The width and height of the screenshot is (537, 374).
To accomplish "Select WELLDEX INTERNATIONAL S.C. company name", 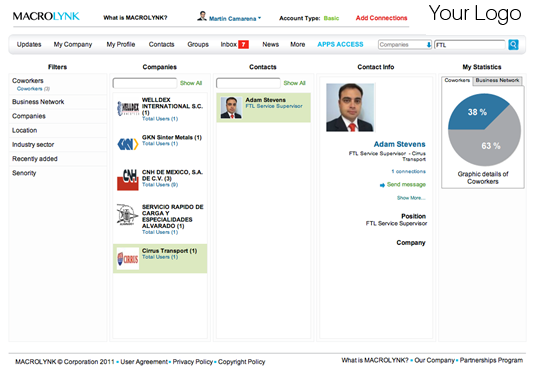I will pos(172,106).
